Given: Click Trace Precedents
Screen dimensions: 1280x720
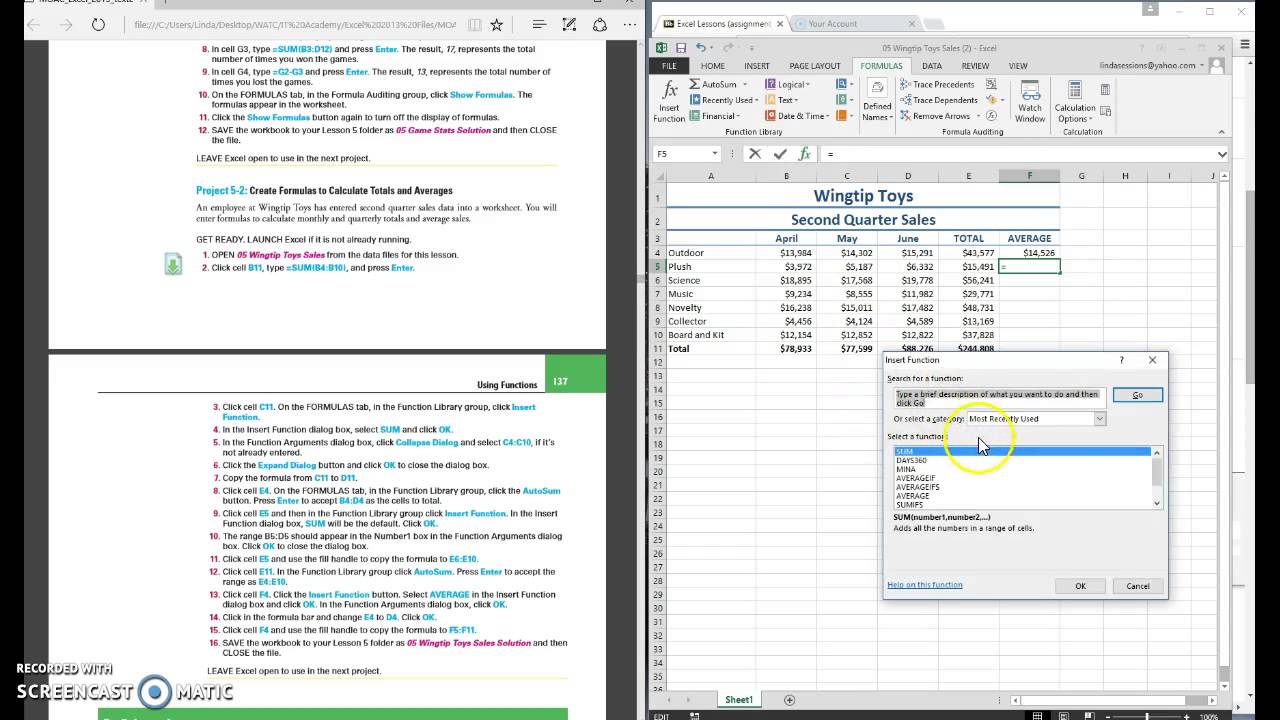Looking at the screenshot, I should click(938, 85).
